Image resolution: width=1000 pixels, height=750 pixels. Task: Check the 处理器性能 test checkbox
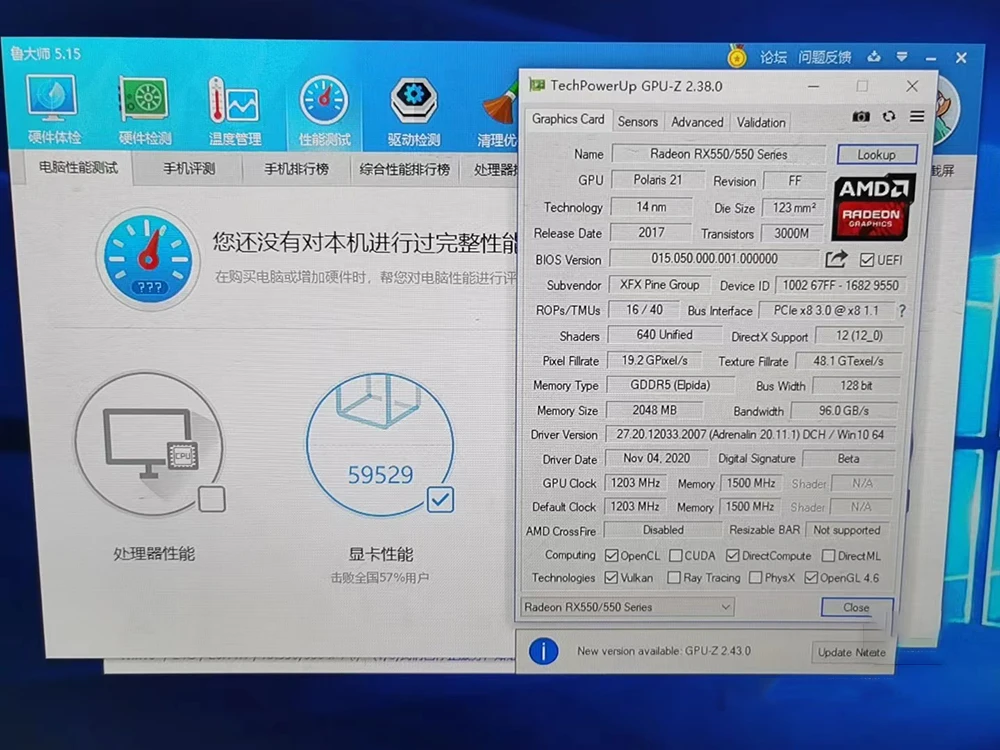(212, 499)
